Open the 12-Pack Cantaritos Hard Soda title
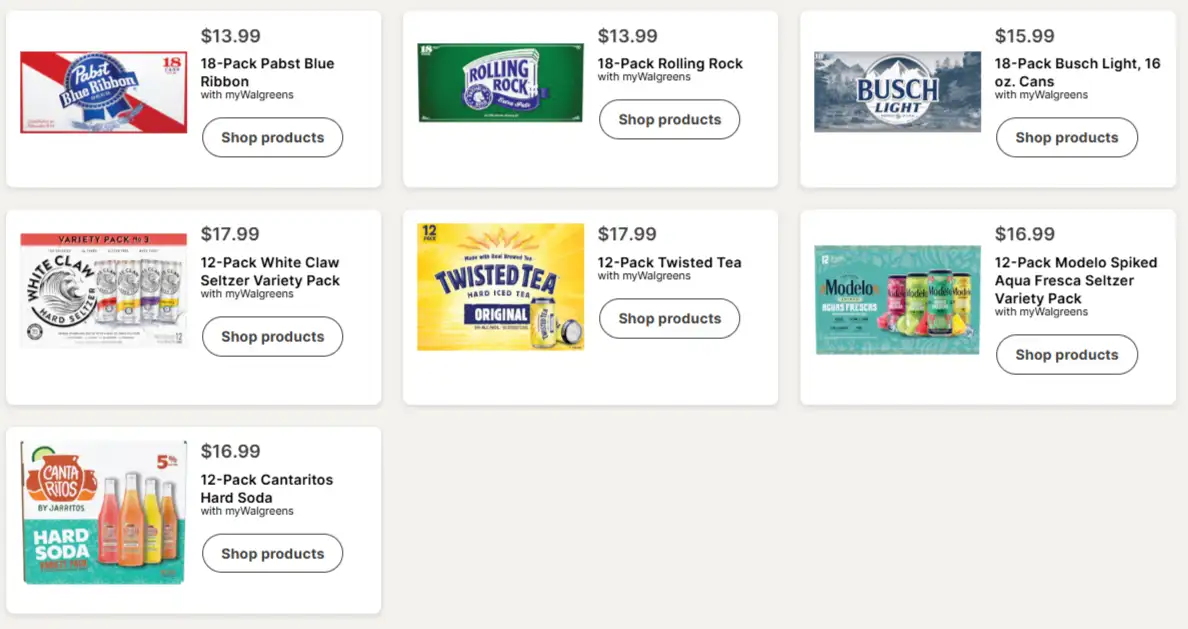1188x629 pixels. coord(267,488)
